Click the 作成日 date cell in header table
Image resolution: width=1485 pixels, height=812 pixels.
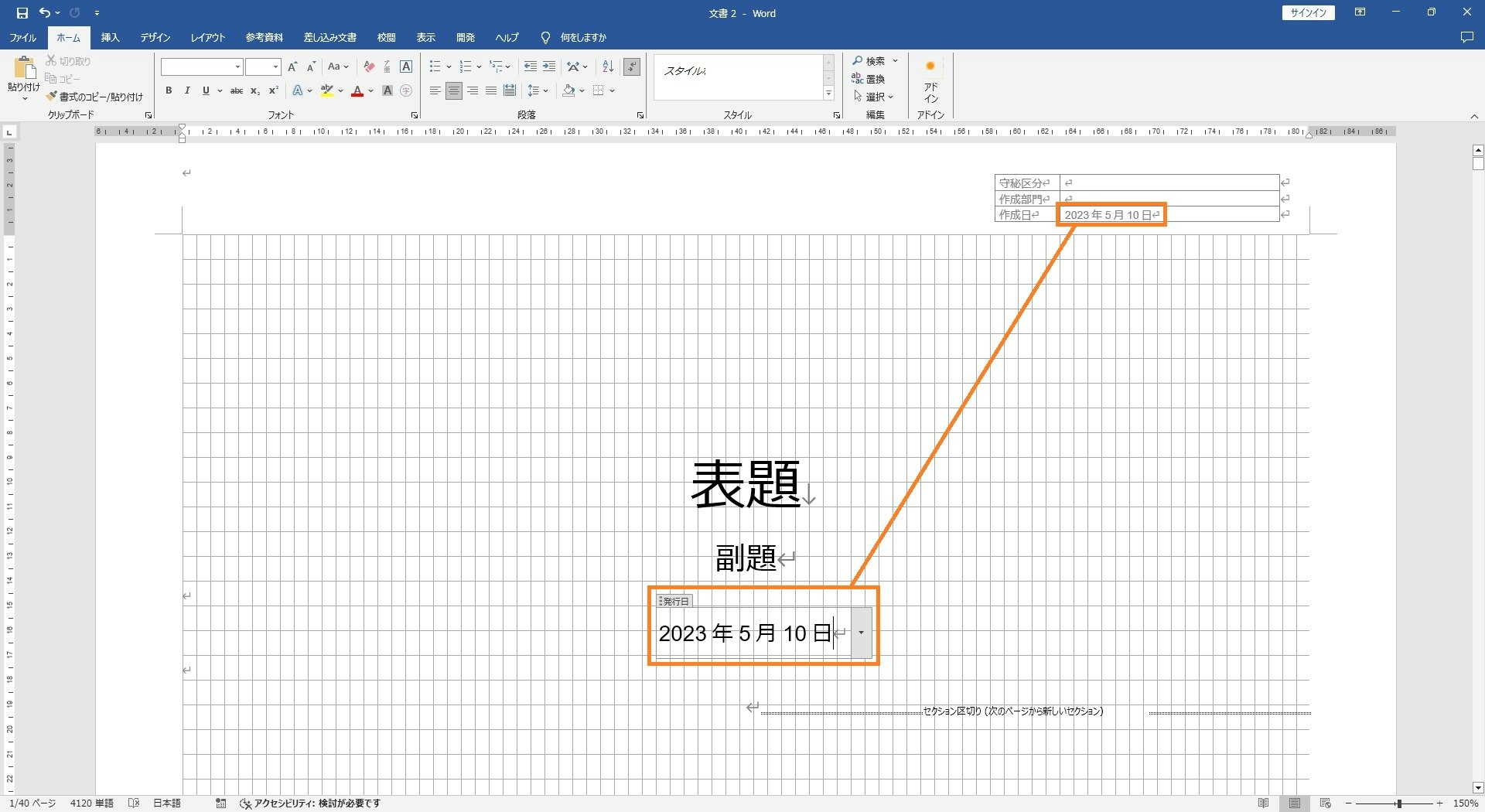pyautogui.click(x=1169, y=215)
